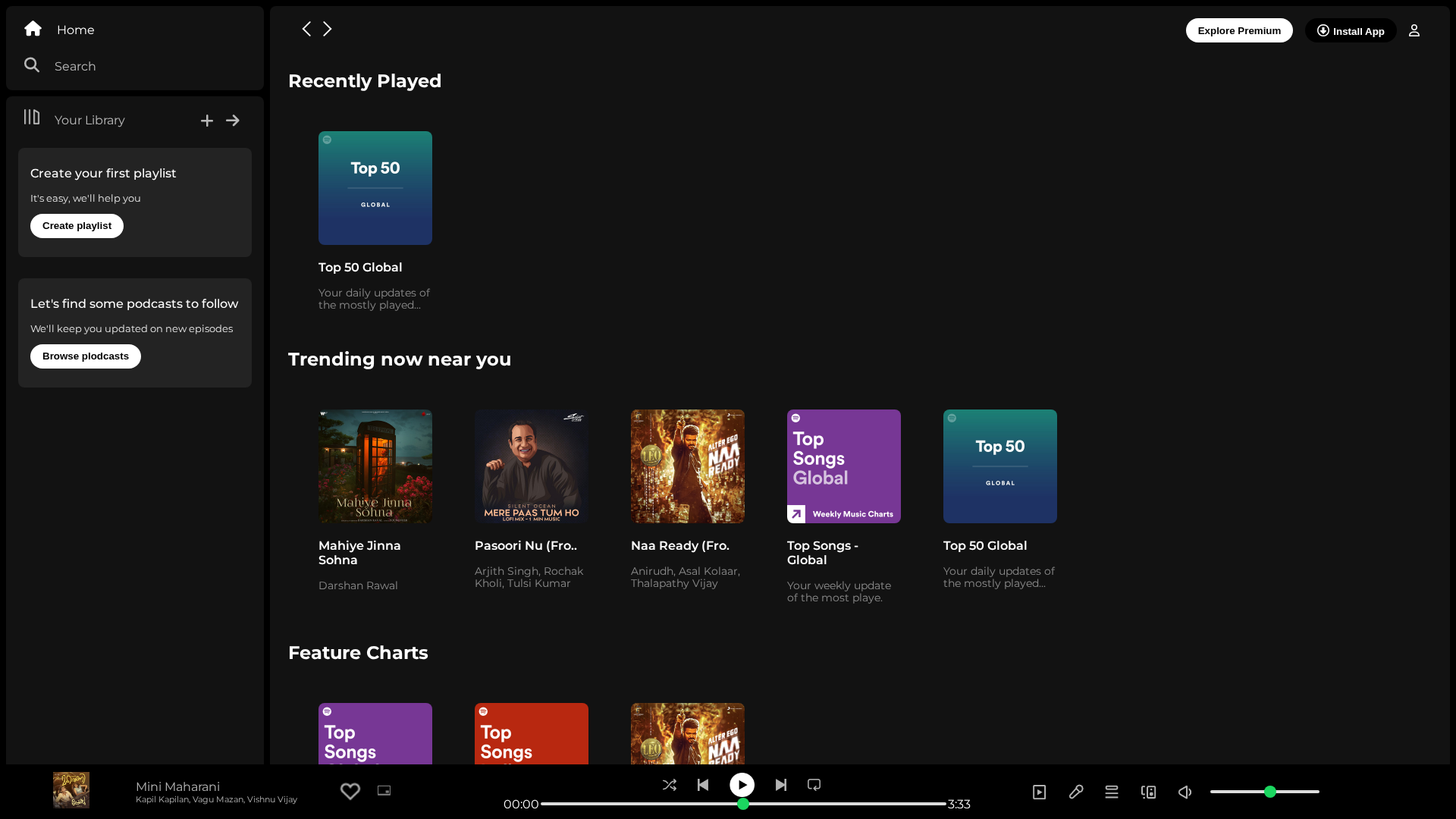
Task: Click Top 50 Global title in Recently Played
Action: pos(360,267)
